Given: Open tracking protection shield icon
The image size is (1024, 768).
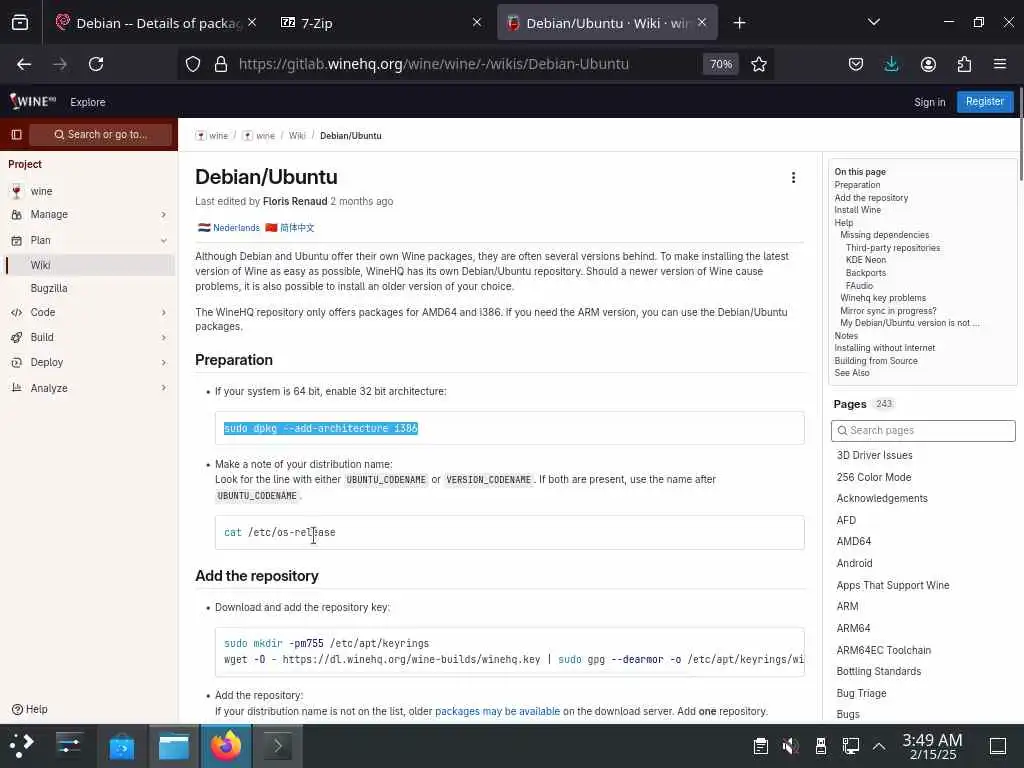Looking at the screenshot, I should coord(193,64).
